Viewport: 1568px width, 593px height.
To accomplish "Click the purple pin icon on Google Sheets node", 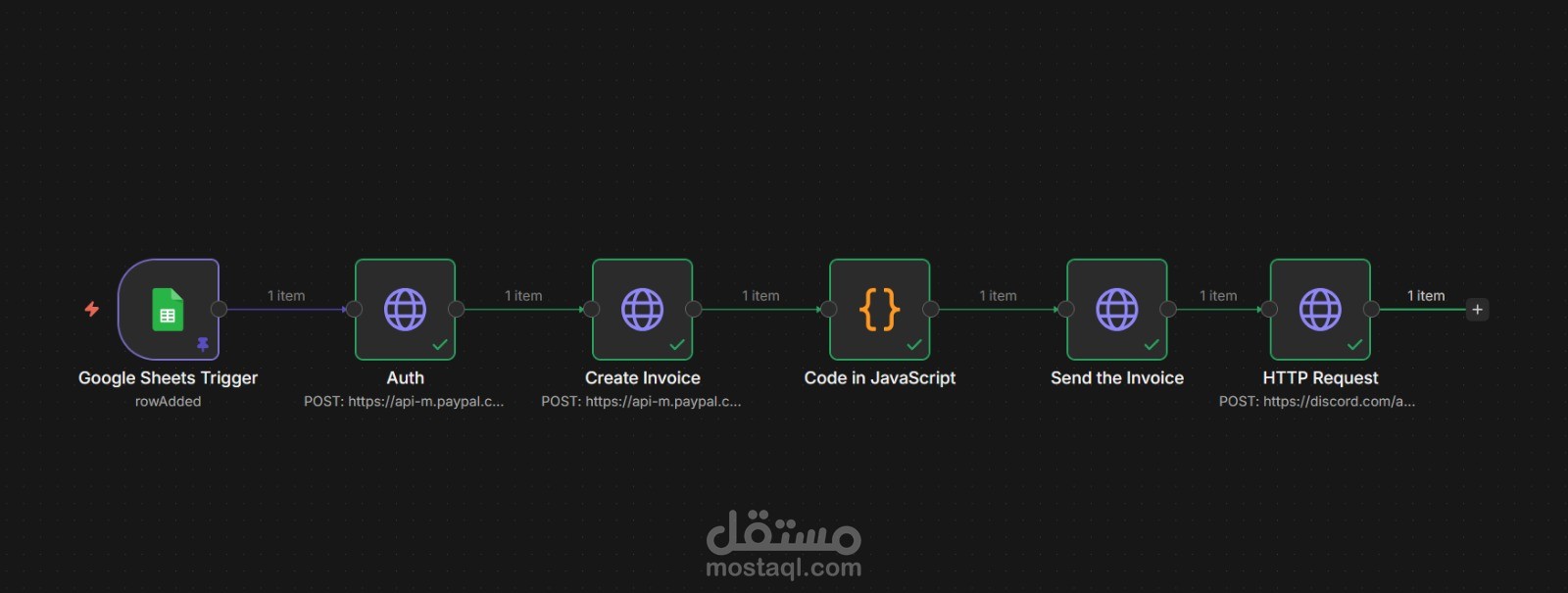I will [x=203, y=344].
